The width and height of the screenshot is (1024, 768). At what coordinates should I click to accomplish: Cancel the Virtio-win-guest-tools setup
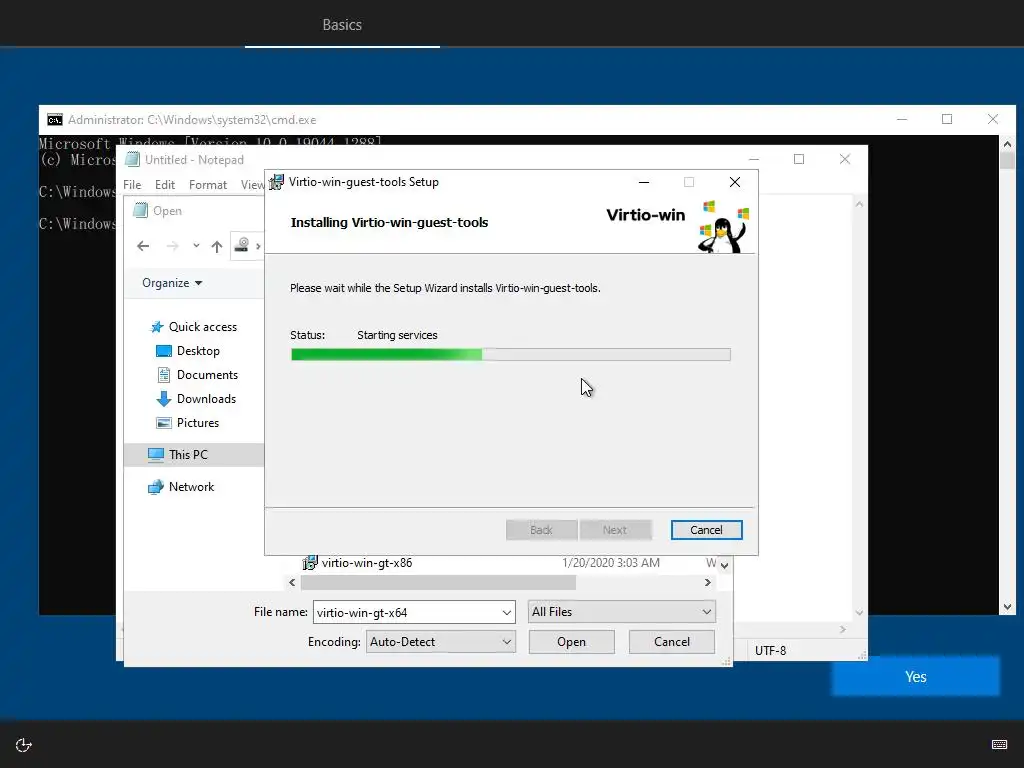pyautogui.click(x=706, y=530)
